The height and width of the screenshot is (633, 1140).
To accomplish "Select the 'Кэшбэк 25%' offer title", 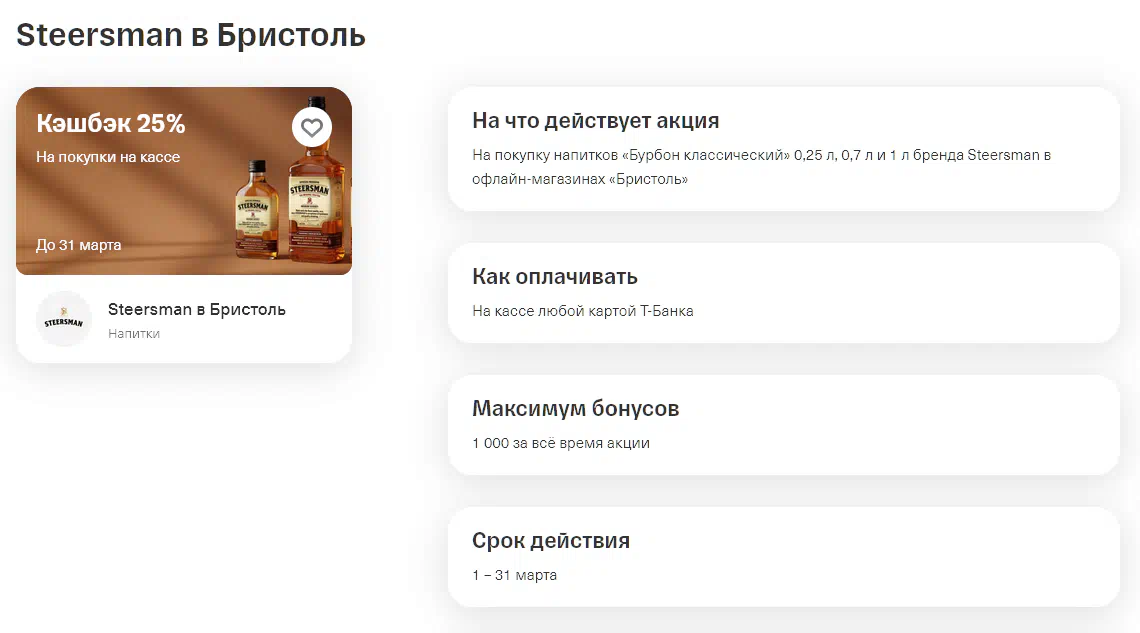I will 111,124.
